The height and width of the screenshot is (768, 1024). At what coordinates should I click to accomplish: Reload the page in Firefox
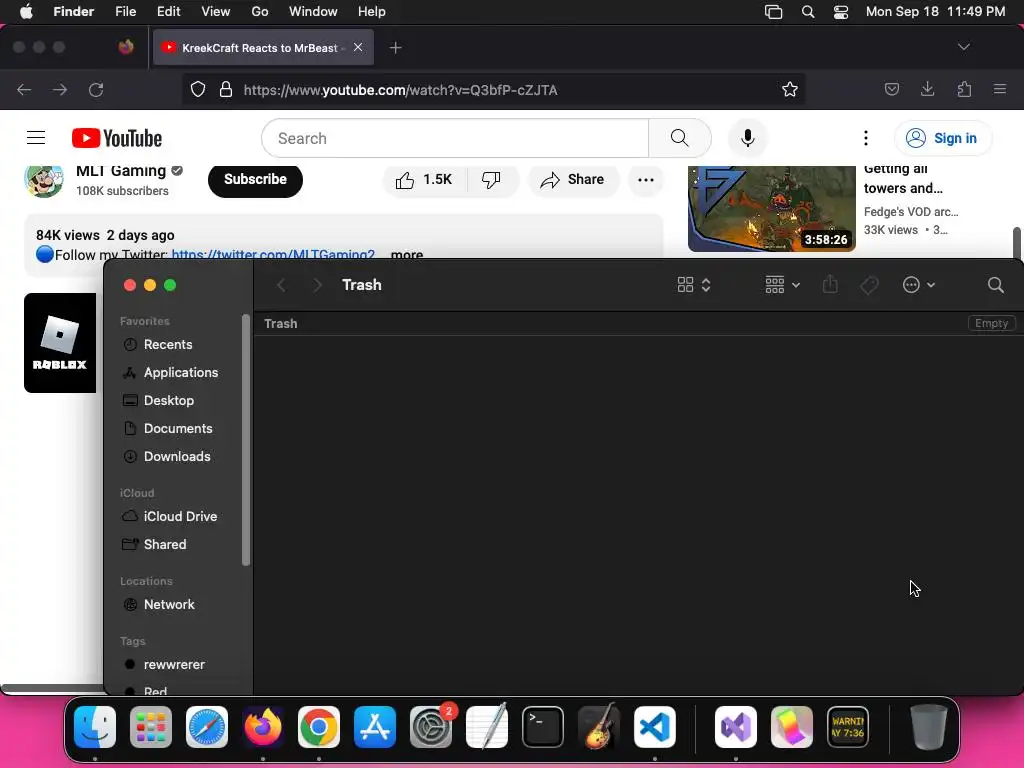click(96, 89)
